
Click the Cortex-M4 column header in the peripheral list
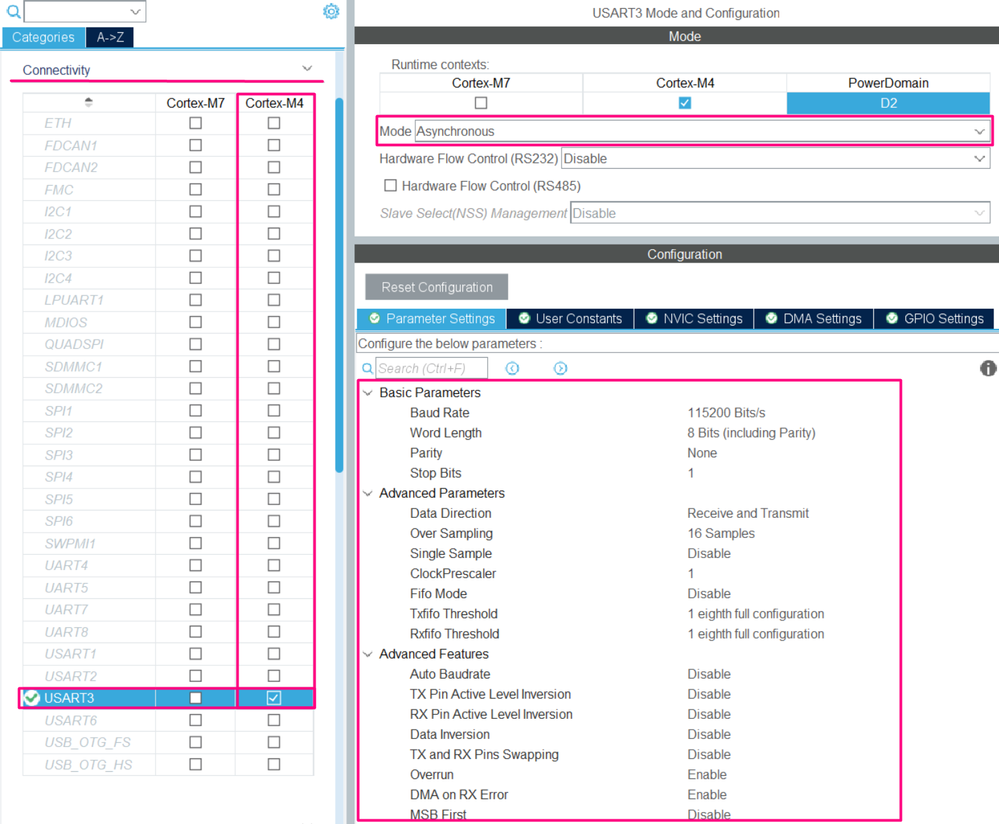(275, 103)
